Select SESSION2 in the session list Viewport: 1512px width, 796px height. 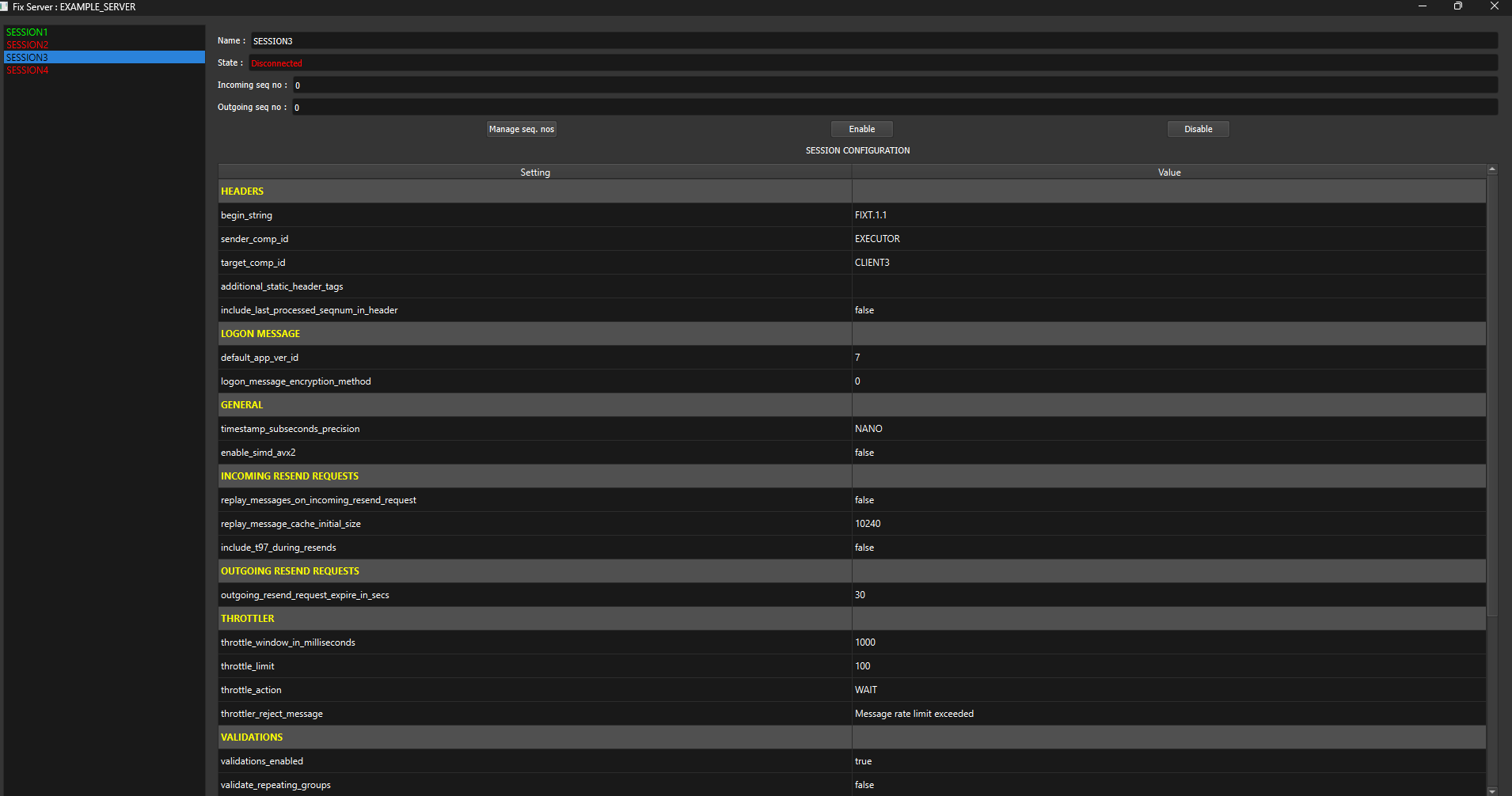pos(28,45)
